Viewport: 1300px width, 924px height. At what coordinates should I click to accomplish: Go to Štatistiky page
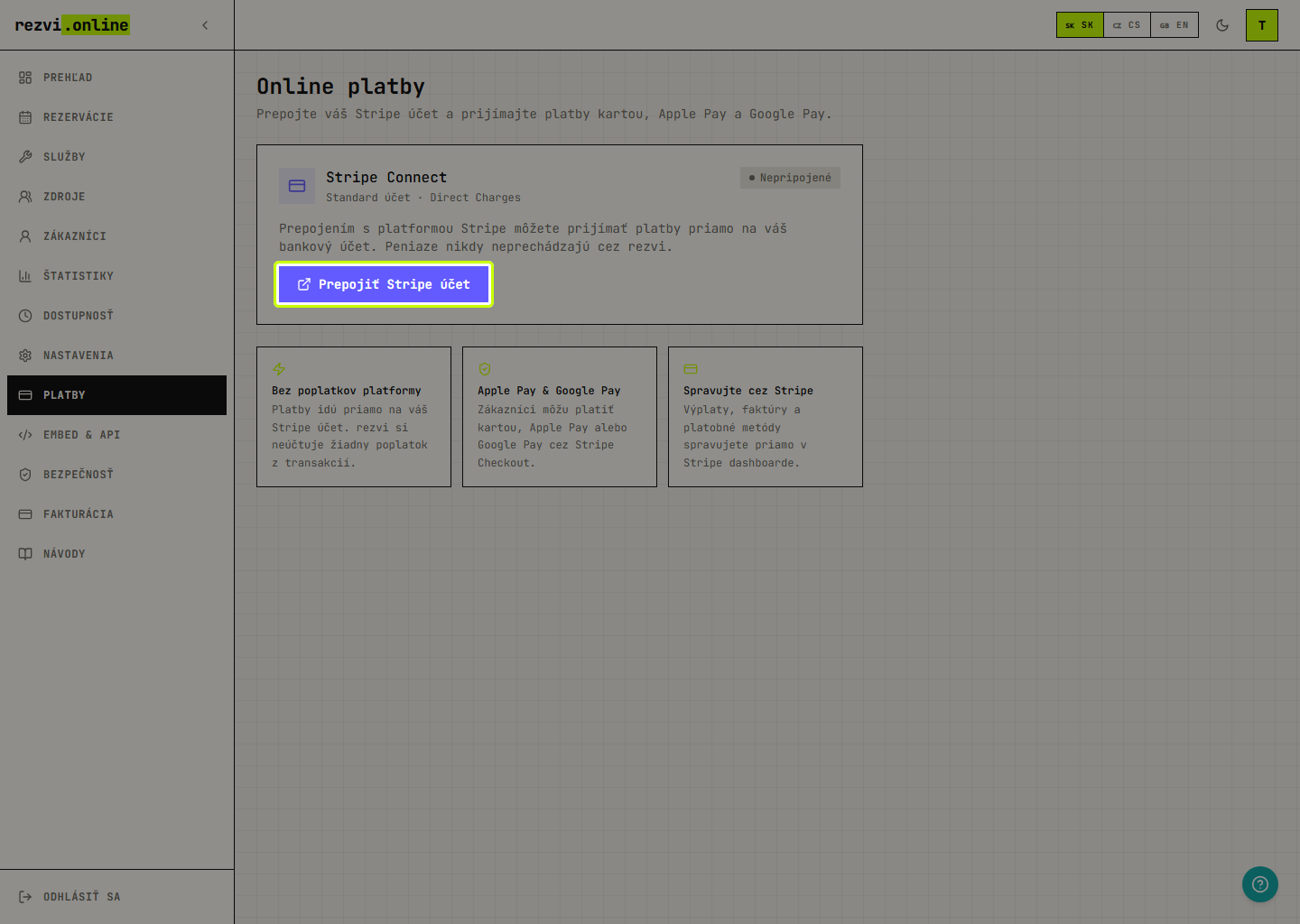tap(116, 276)
